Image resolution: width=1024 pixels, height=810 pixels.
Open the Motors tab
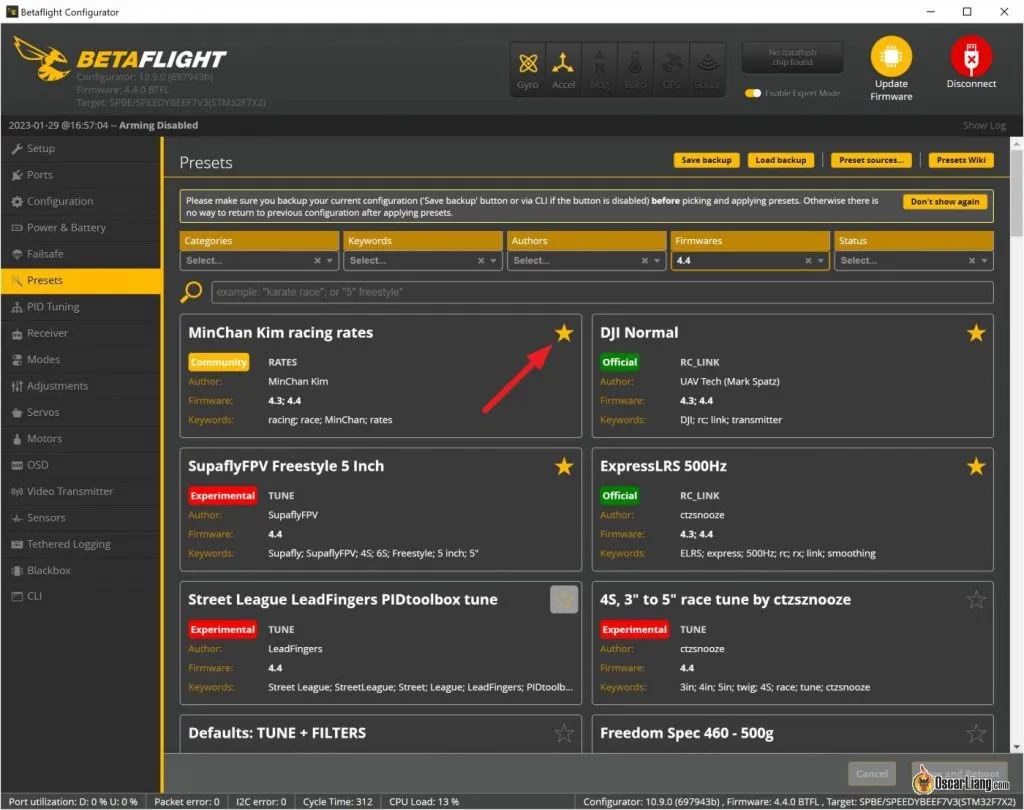(x=81, y=439)
